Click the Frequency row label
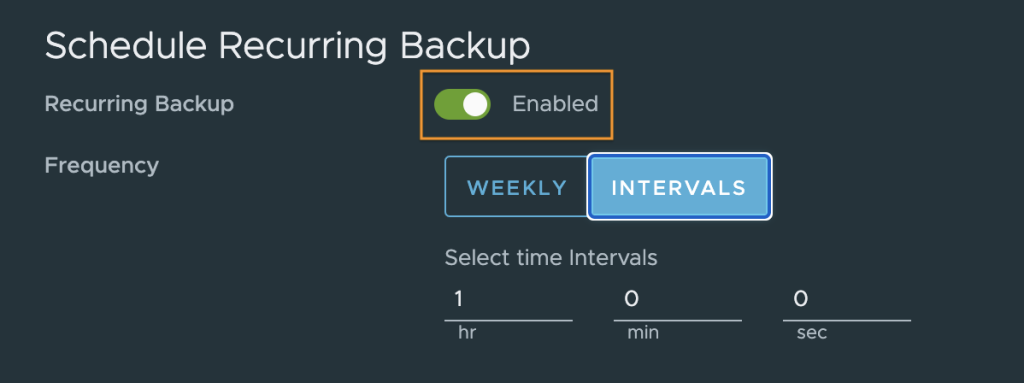 (102, 166)
